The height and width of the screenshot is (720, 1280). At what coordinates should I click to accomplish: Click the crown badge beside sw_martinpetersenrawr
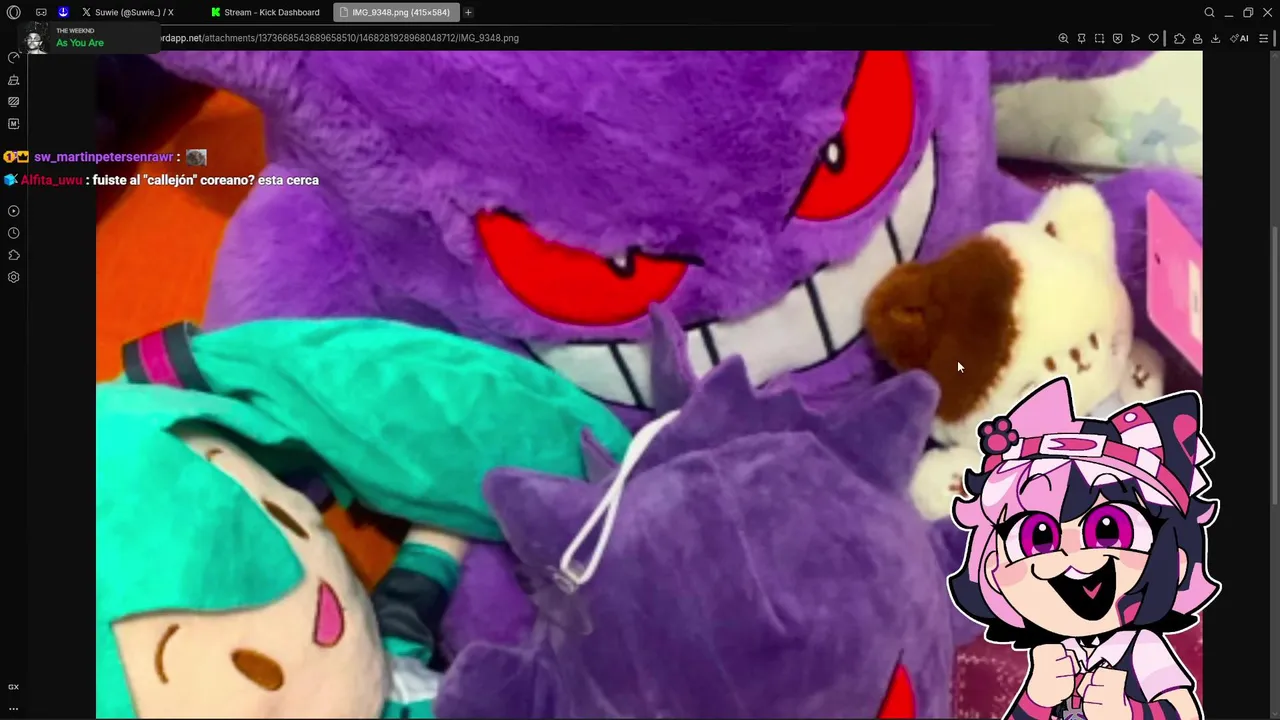(22, 157)
